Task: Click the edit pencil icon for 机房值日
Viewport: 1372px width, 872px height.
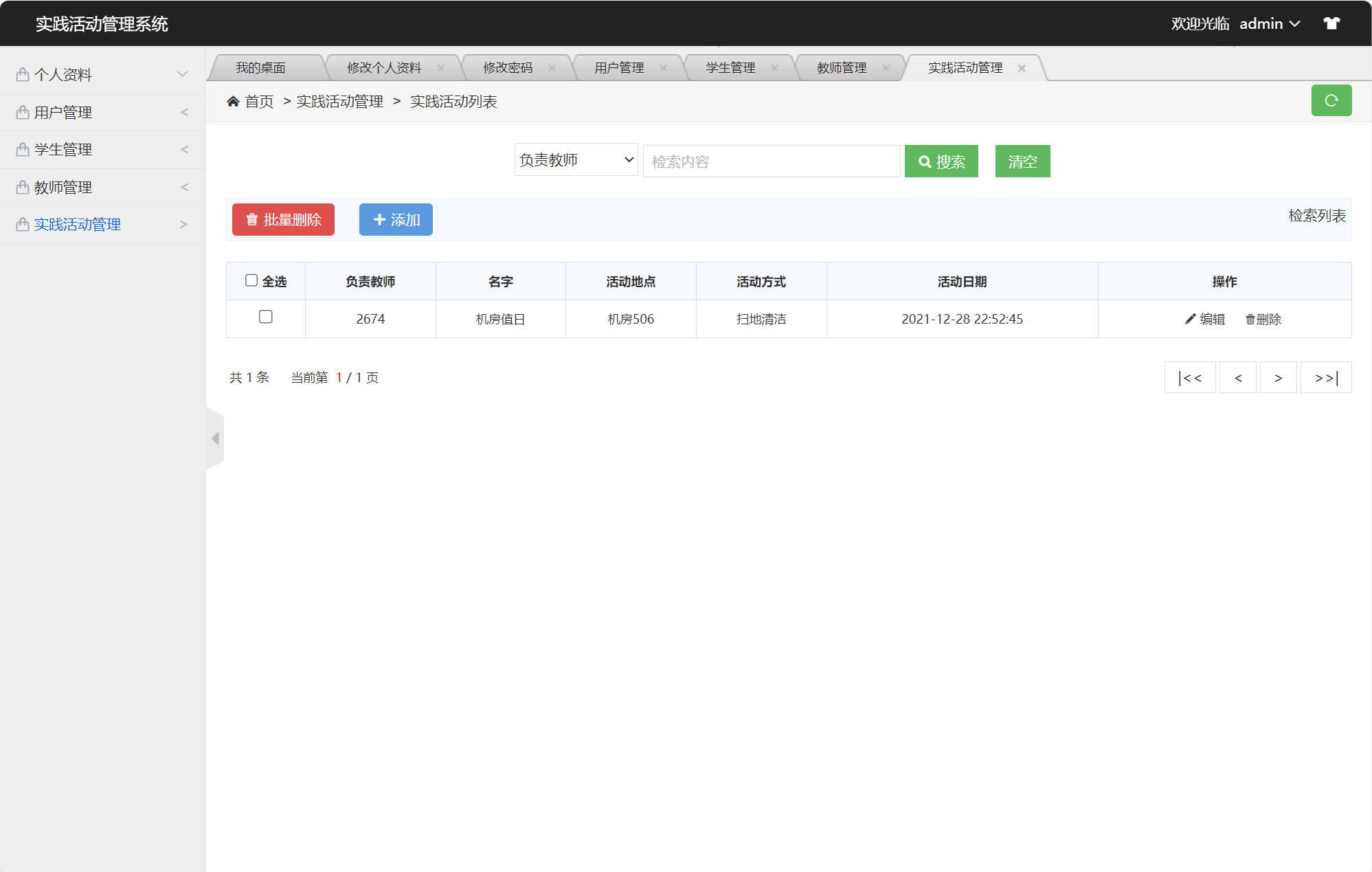Action: (1189, 318)
